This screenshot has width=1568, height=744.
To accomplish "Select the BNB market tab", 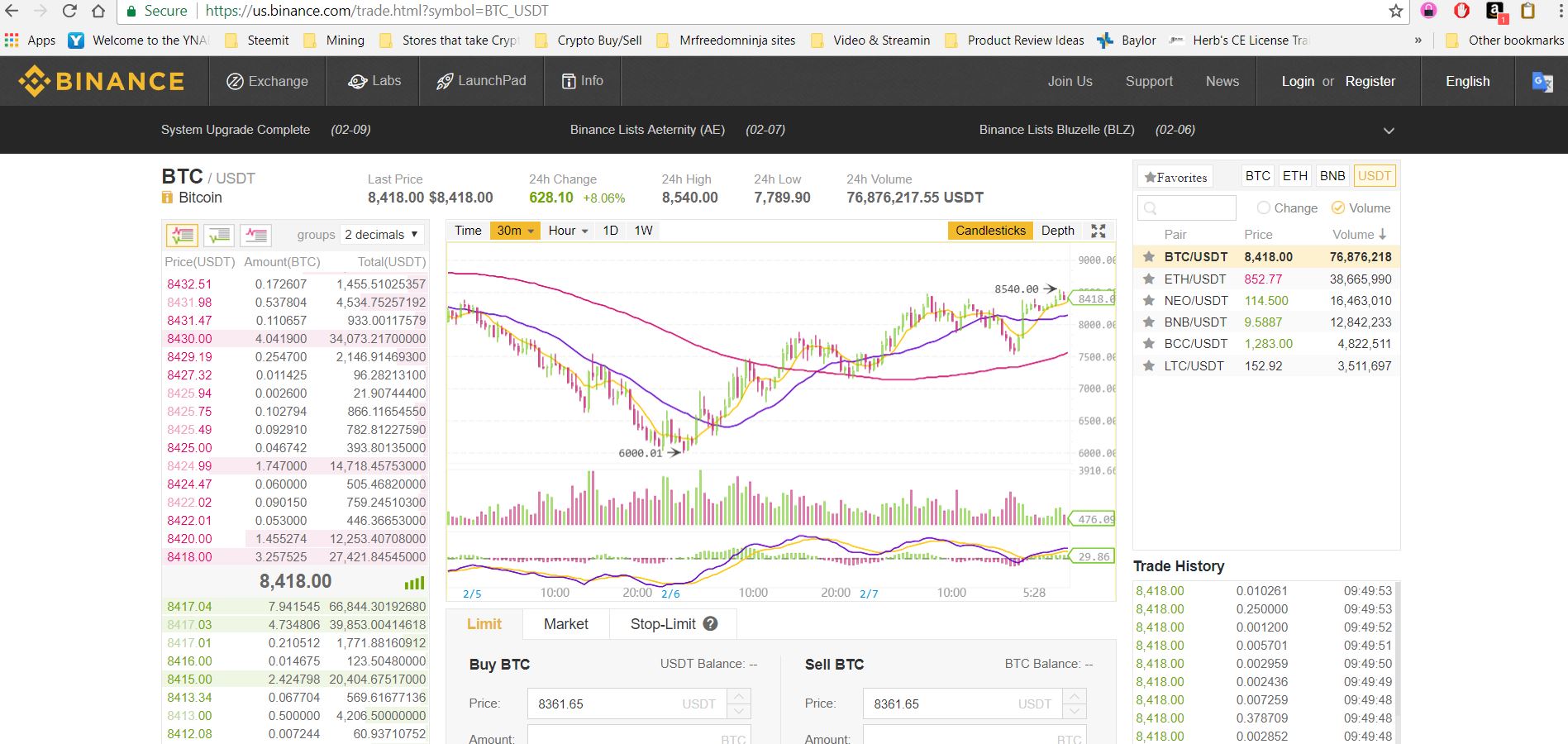I will click(x=1332, y=175).
